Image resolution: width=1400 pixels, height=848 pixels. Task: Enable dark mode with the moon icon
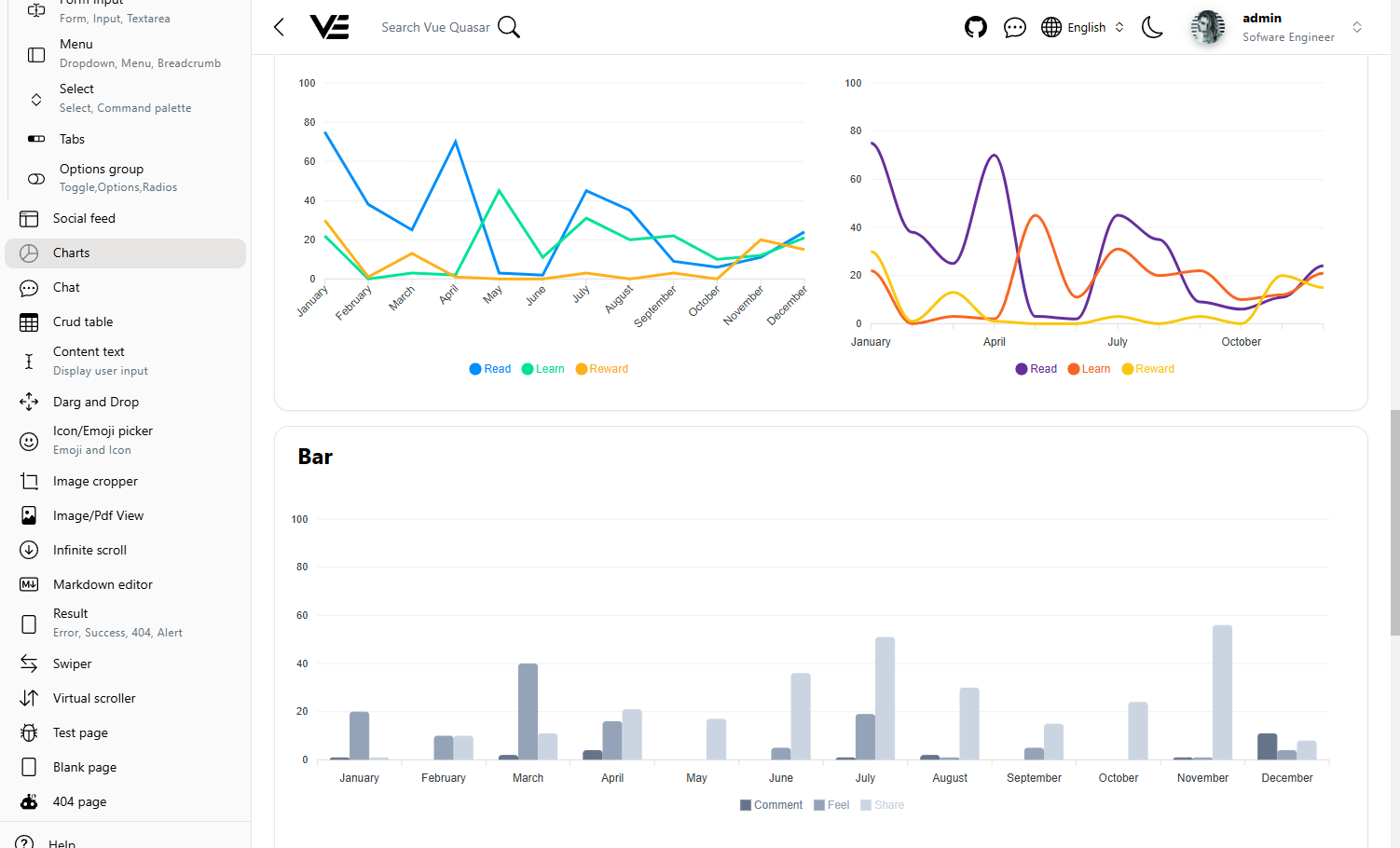coord(1152,27)
